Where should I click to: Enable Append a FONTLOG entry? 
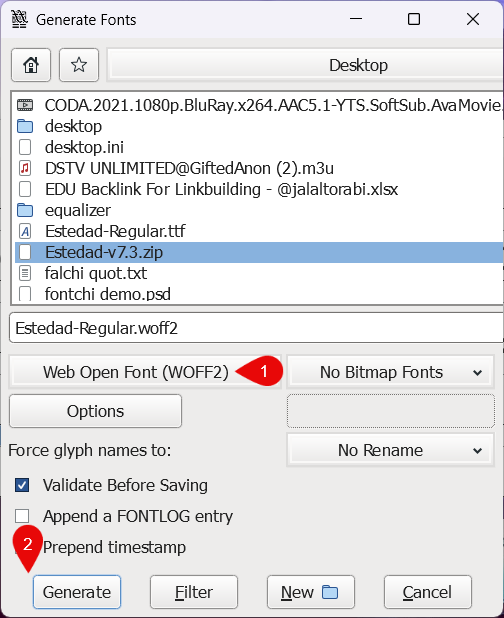[x=22, y=516]
